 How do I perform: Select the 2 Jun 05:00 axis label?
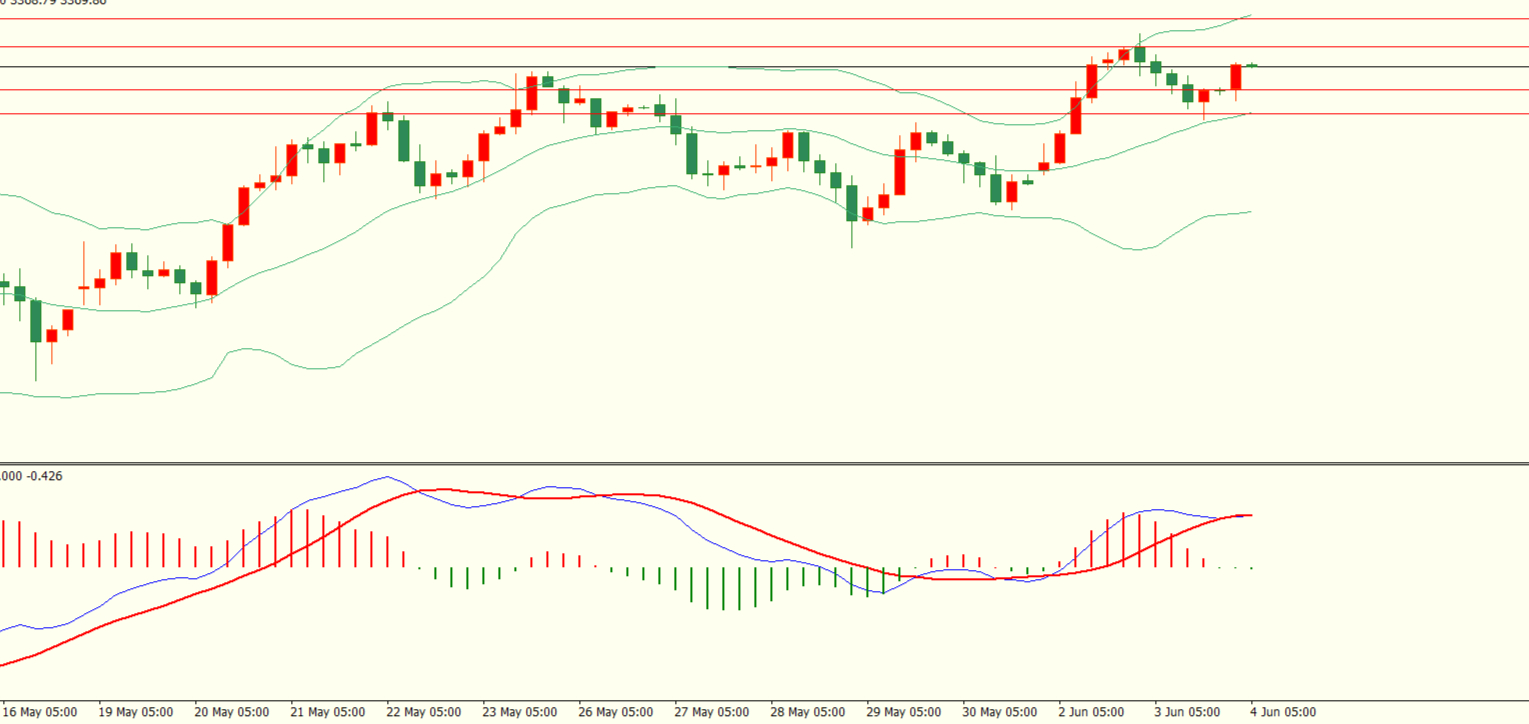(1093, 712)
